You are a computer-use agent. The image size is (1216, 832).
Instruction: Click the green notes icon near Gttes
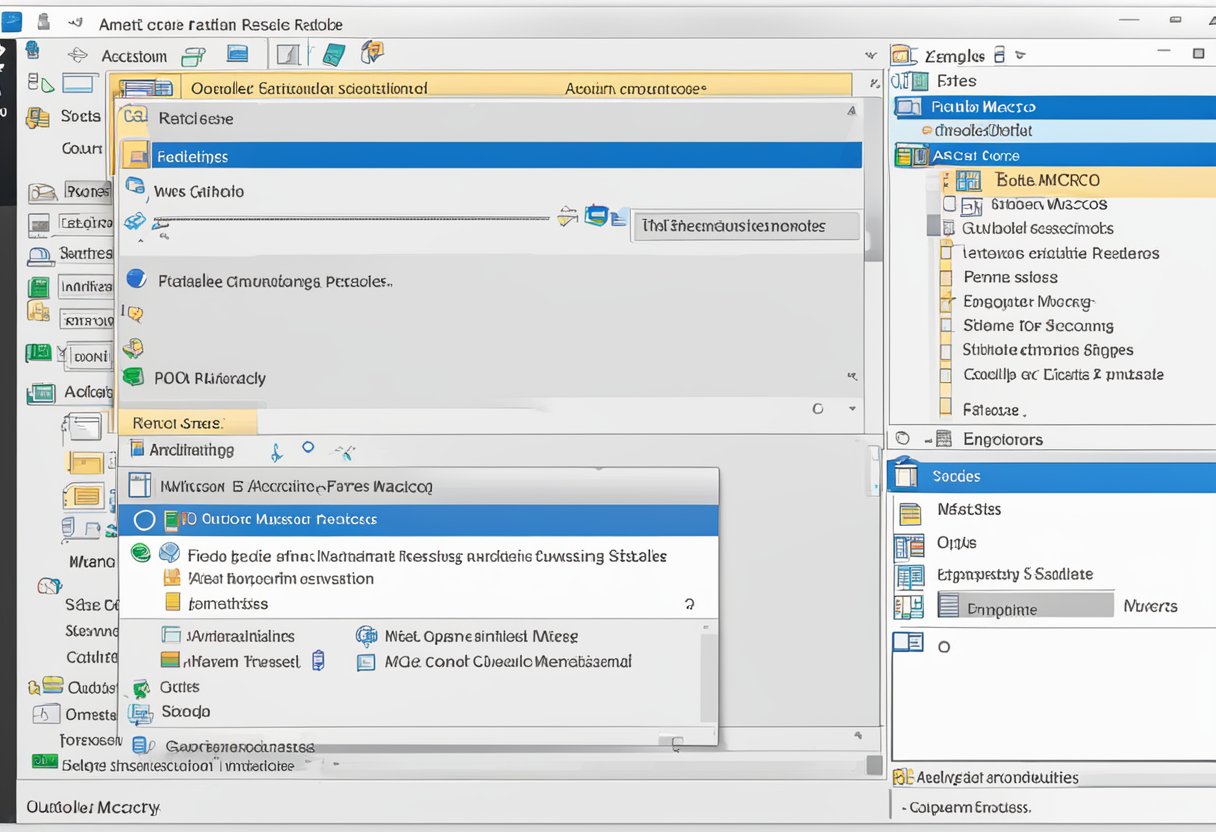tap(140, 686)
